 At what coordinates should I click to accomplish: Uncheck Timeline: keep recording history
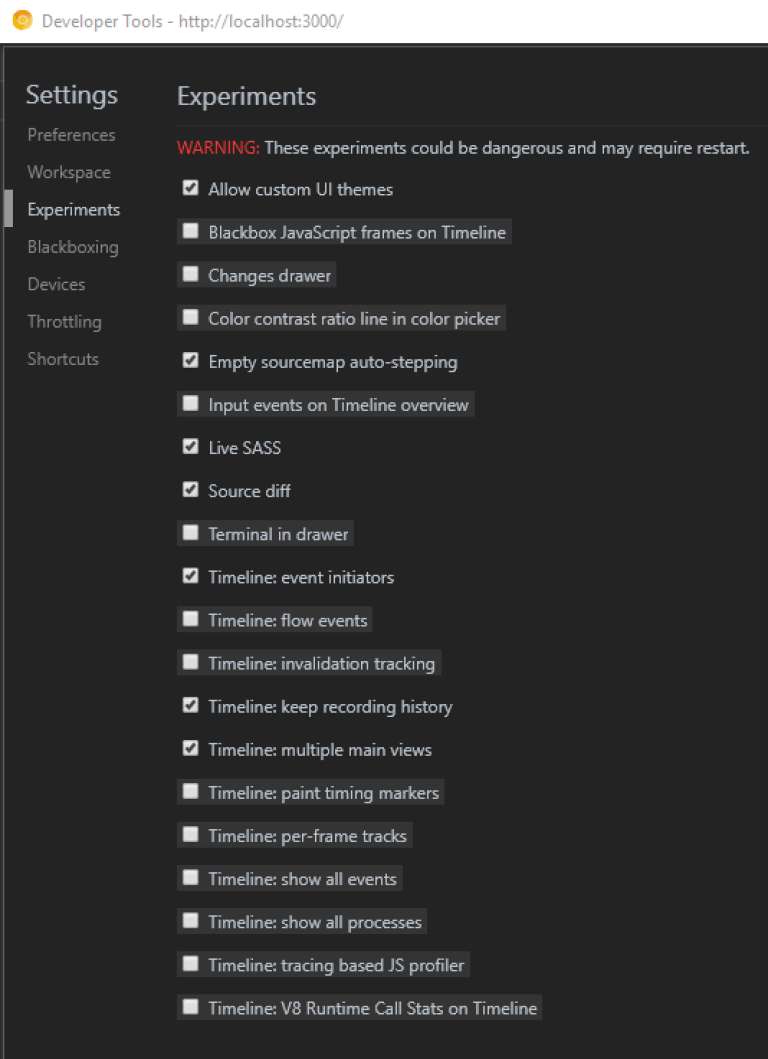tap(191, 705)
